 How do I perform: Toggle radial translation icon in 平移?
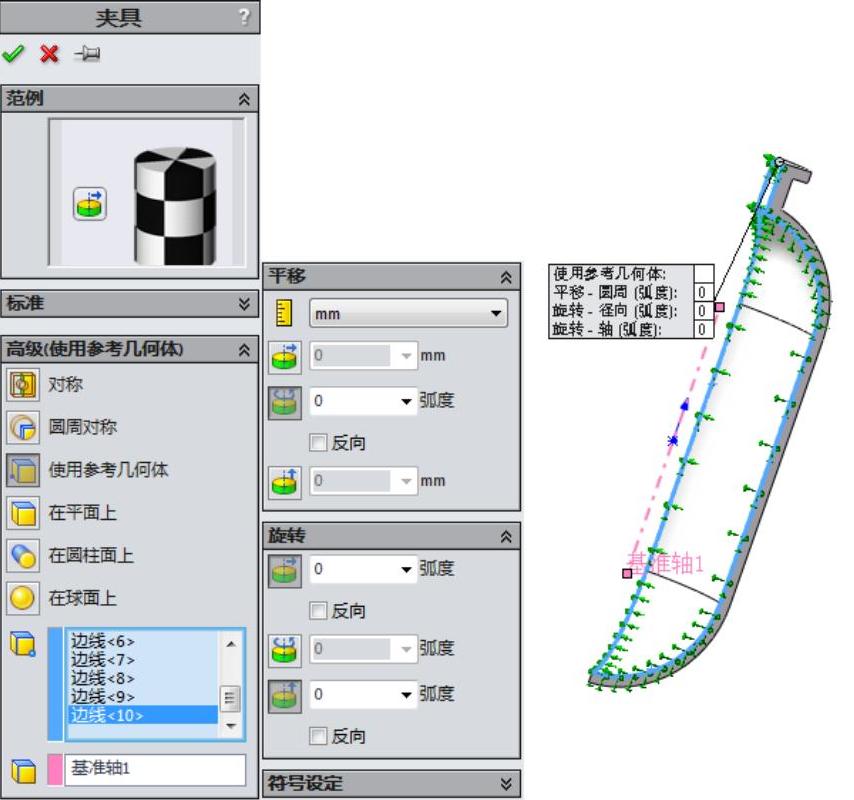[284, 358]
